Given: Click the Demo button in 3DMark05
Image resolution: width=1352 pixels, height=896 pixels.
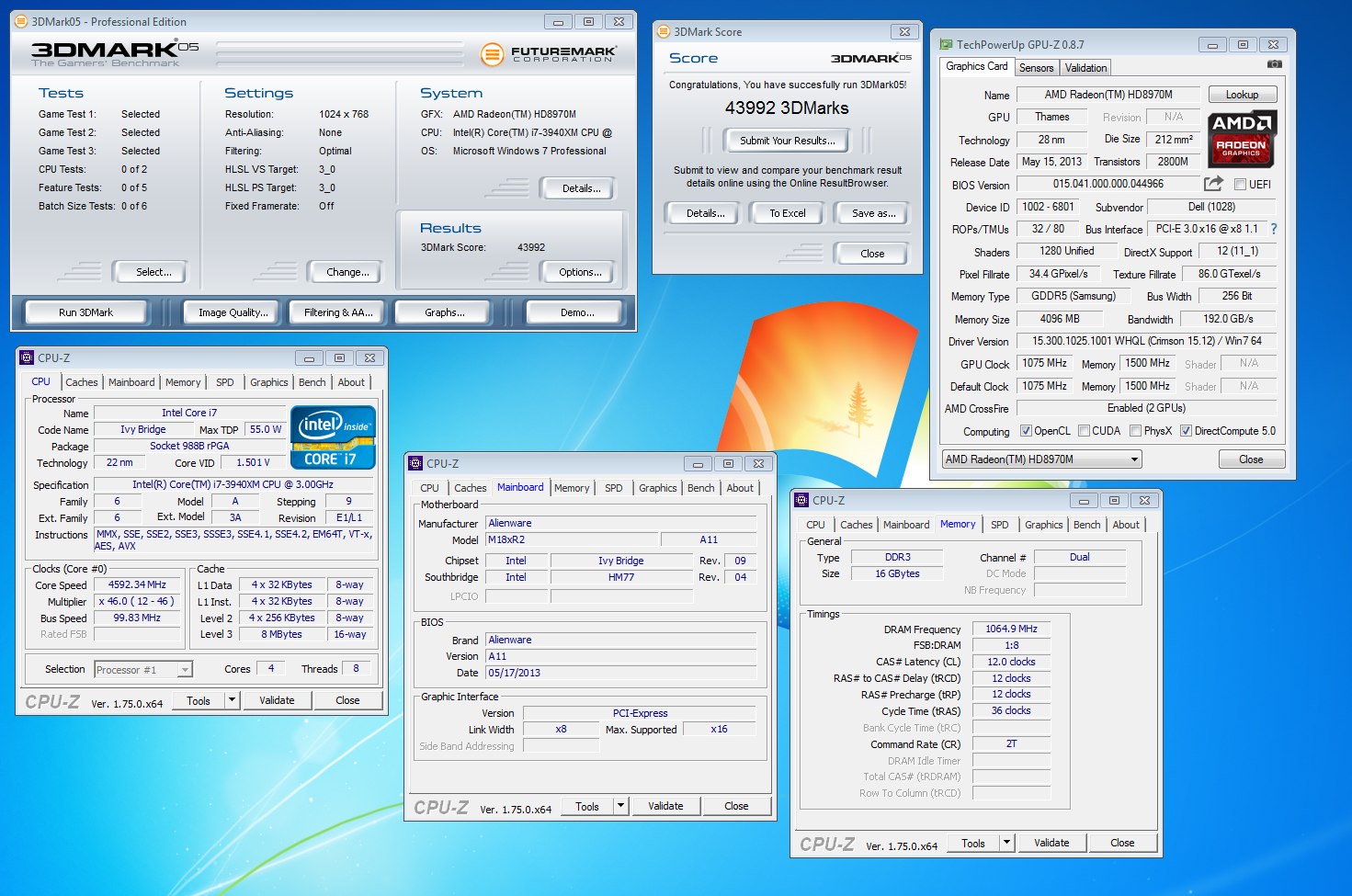Looking at the screenshot, I should [x=577, y=312].
